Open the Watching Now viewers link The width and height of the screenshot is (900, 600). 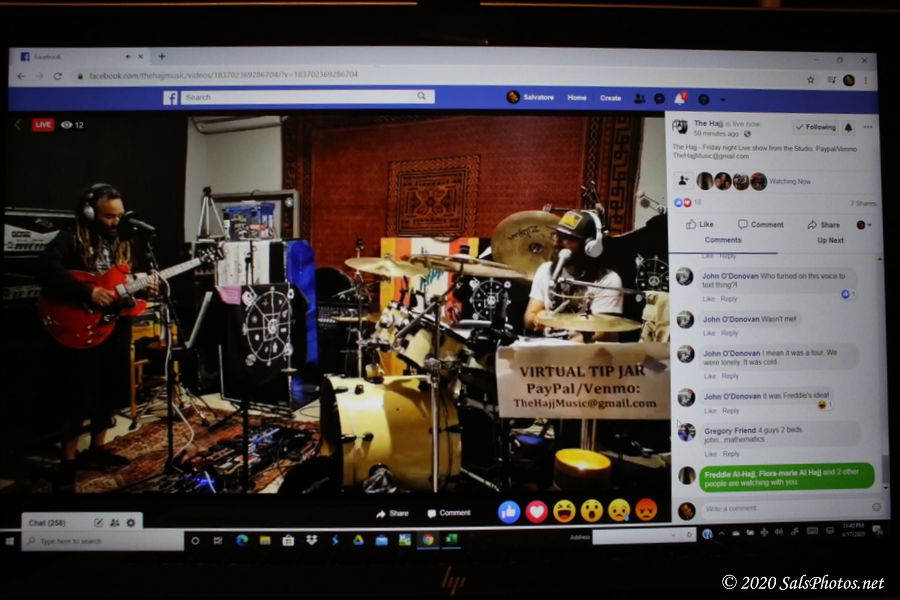pyautogui.click(x=790, y=181)
